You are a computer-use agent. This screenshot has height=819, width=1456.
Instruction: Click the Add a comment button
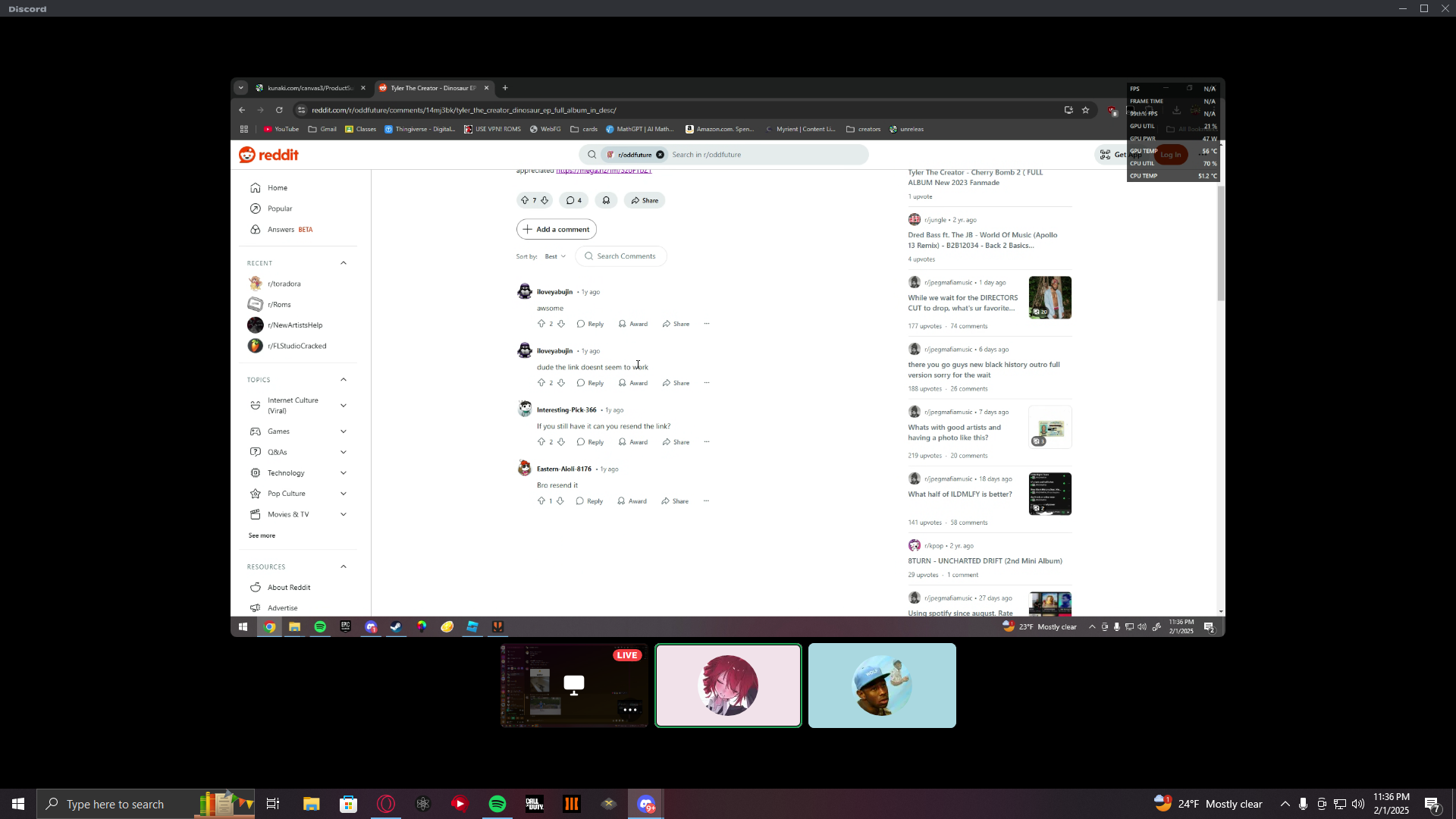click(556, 229)
